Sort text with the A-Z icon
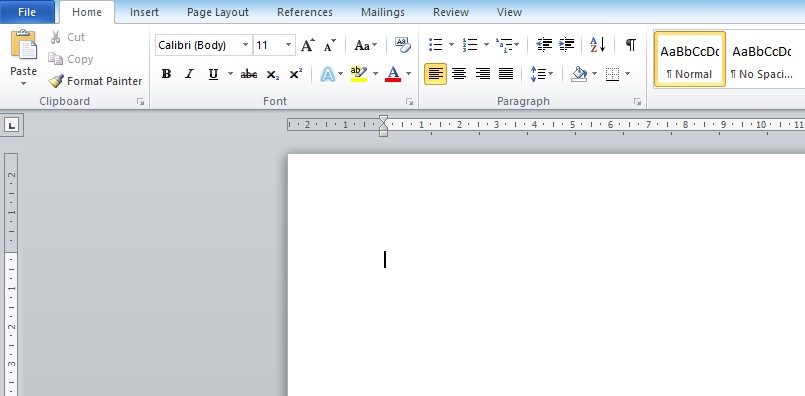The height and width of the screenshot is (396, 805). [598, 45]
